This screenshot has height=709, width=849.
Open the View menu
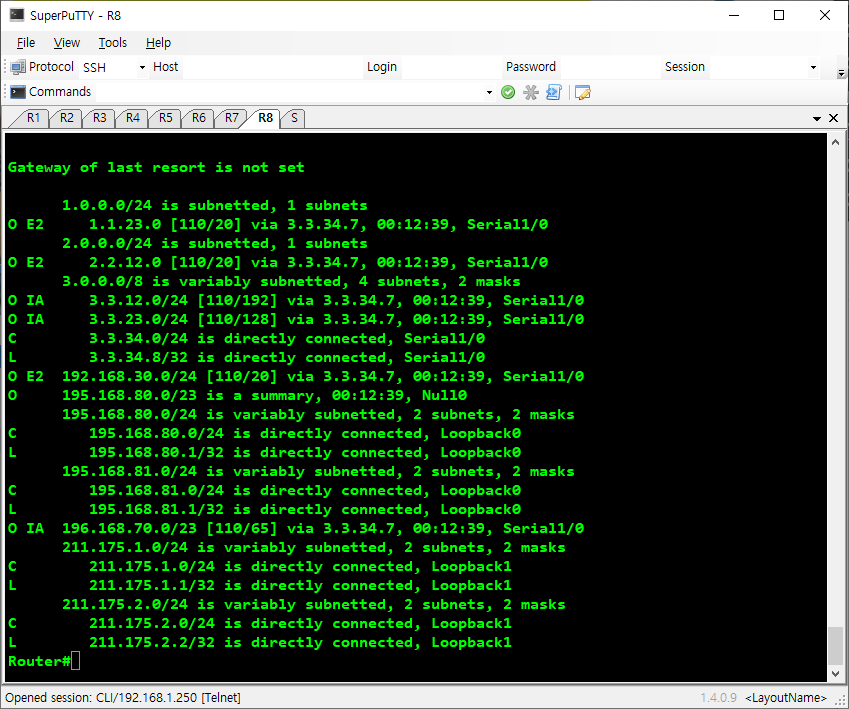pyautogui.click(x=67, y=42)
